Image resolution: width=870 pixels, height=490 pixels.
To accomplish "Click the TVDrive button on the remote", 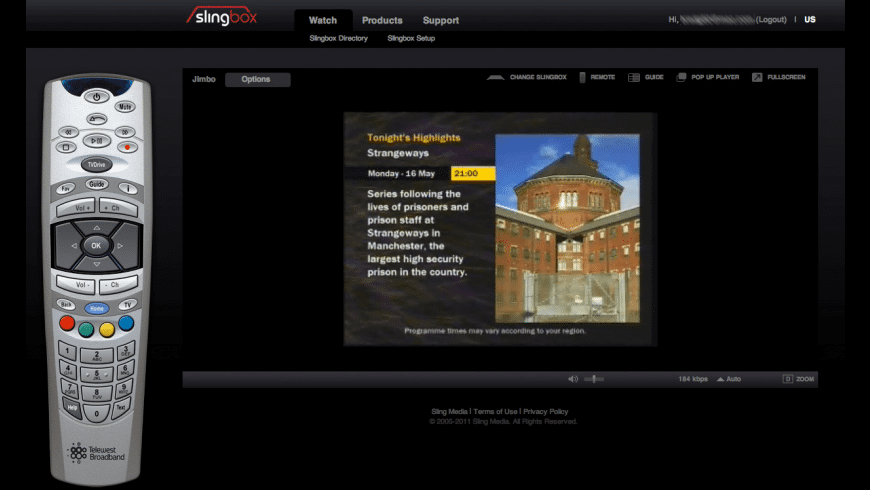I will click(97, 164).
